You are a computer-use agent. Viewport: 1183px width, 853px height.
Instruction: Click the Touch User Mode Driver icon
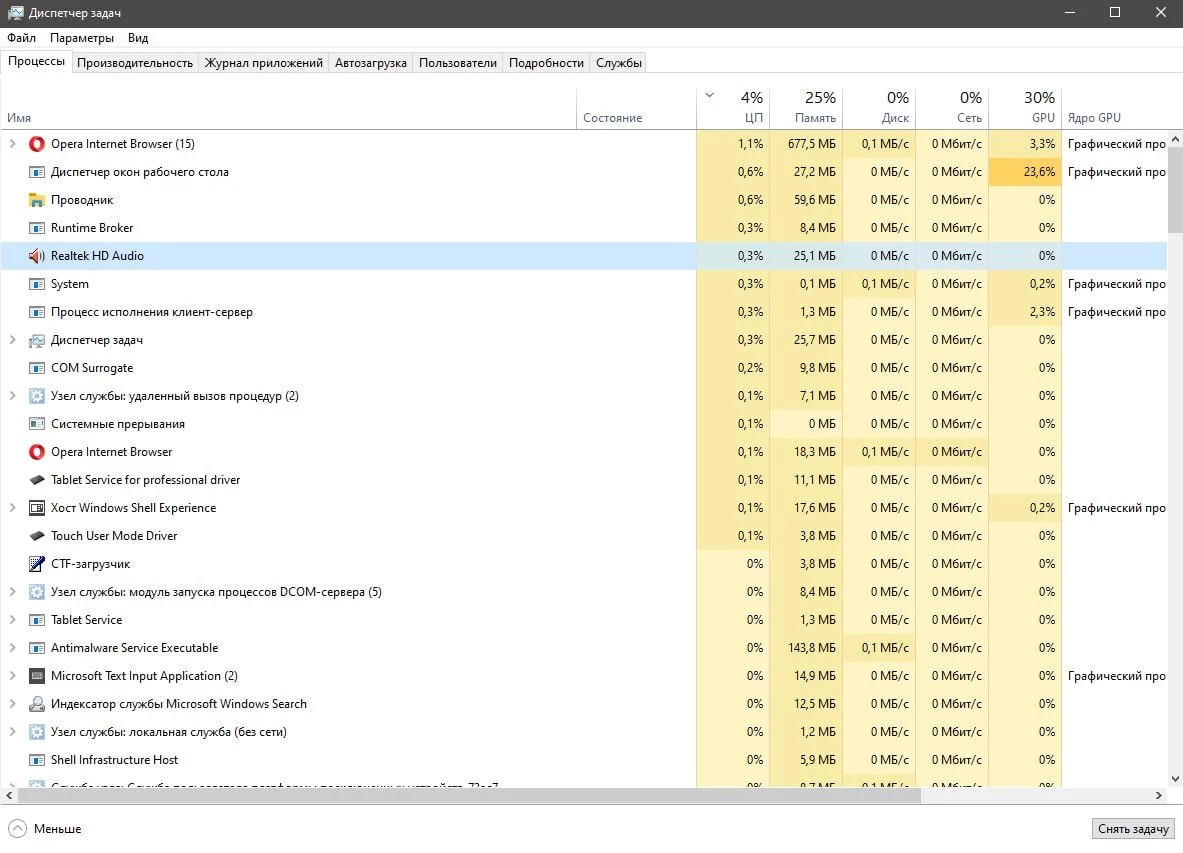(x=36, y=535)
